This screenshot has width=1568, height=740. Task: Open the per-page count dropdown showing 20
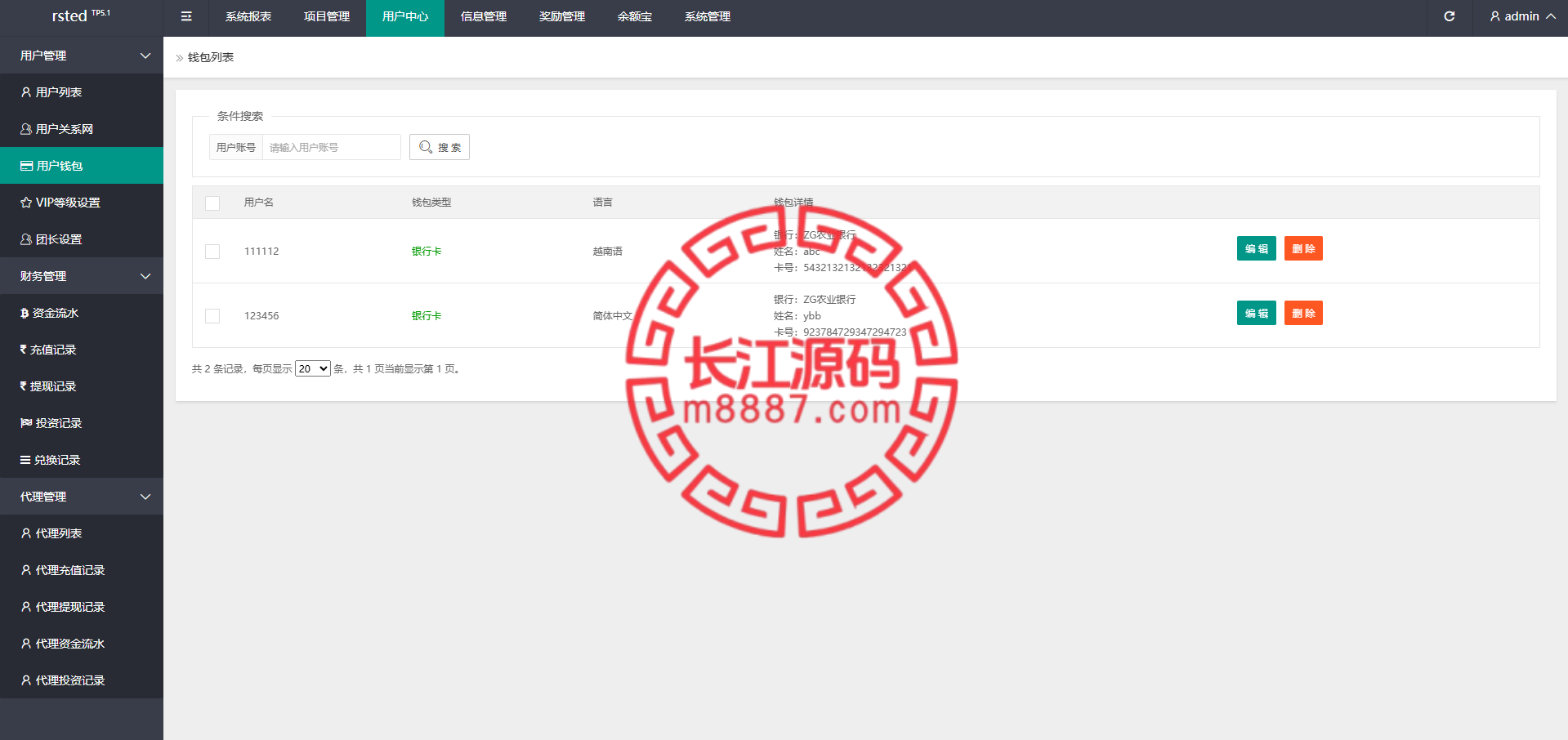click(x=313, y=368)
